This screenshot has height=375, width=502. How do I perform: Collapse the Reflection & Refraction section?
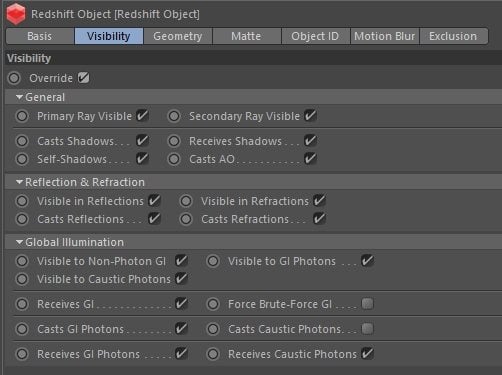coord(19,182)
